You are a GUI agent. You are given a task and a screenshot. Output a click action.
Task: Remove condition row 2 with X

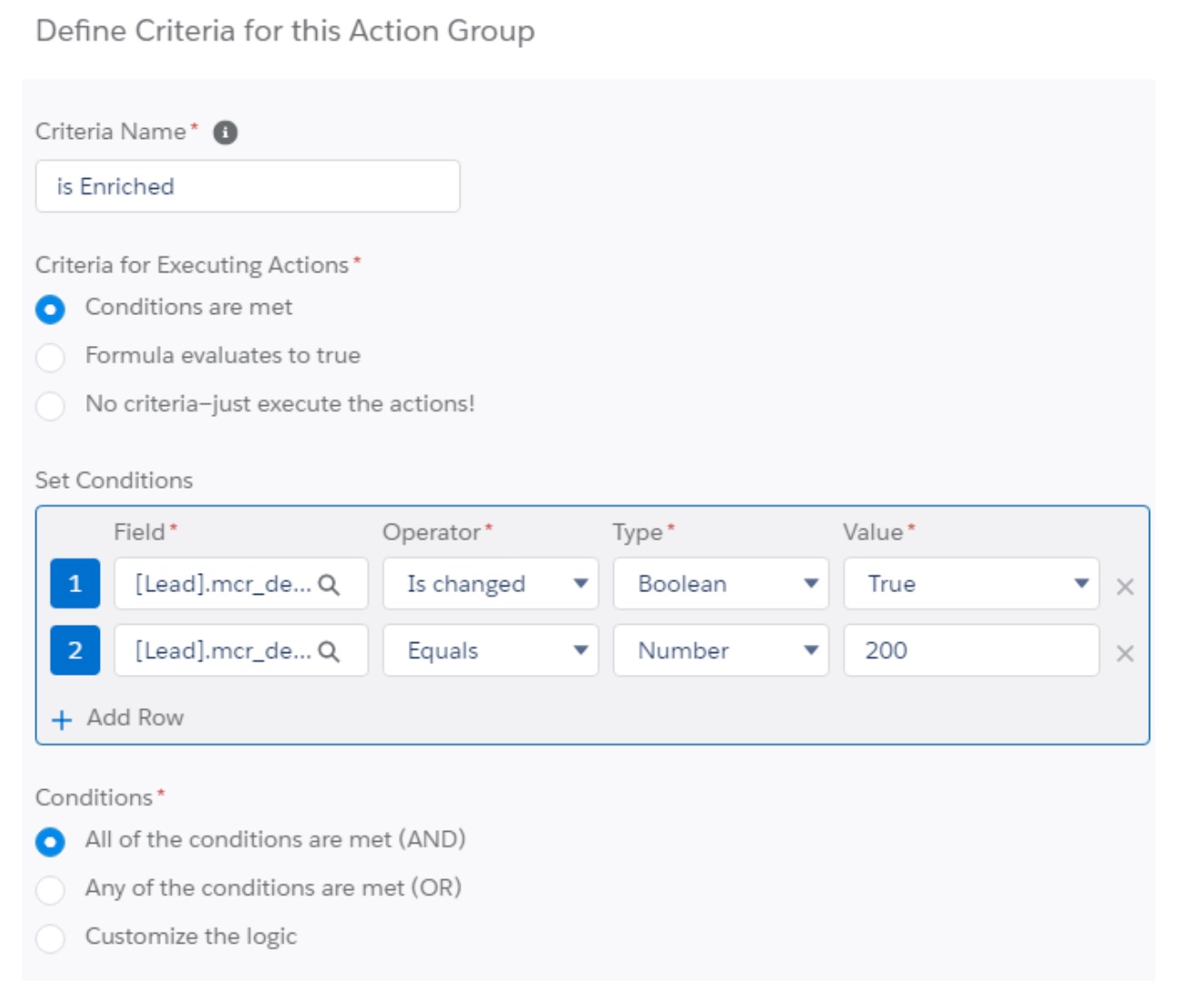pyautogui.click(x=1125, y=653)
